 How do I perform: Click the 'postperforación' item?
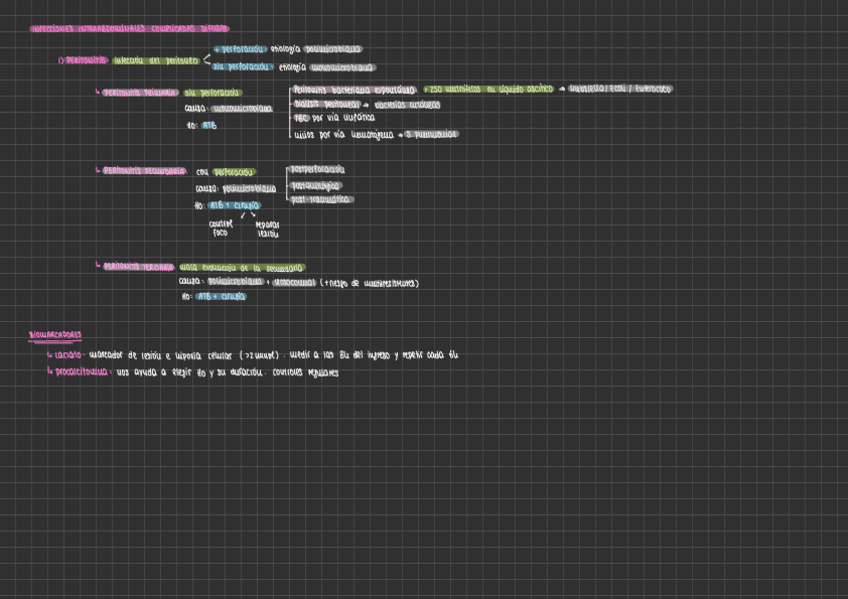pyautogui.click(x=317, y=169)
